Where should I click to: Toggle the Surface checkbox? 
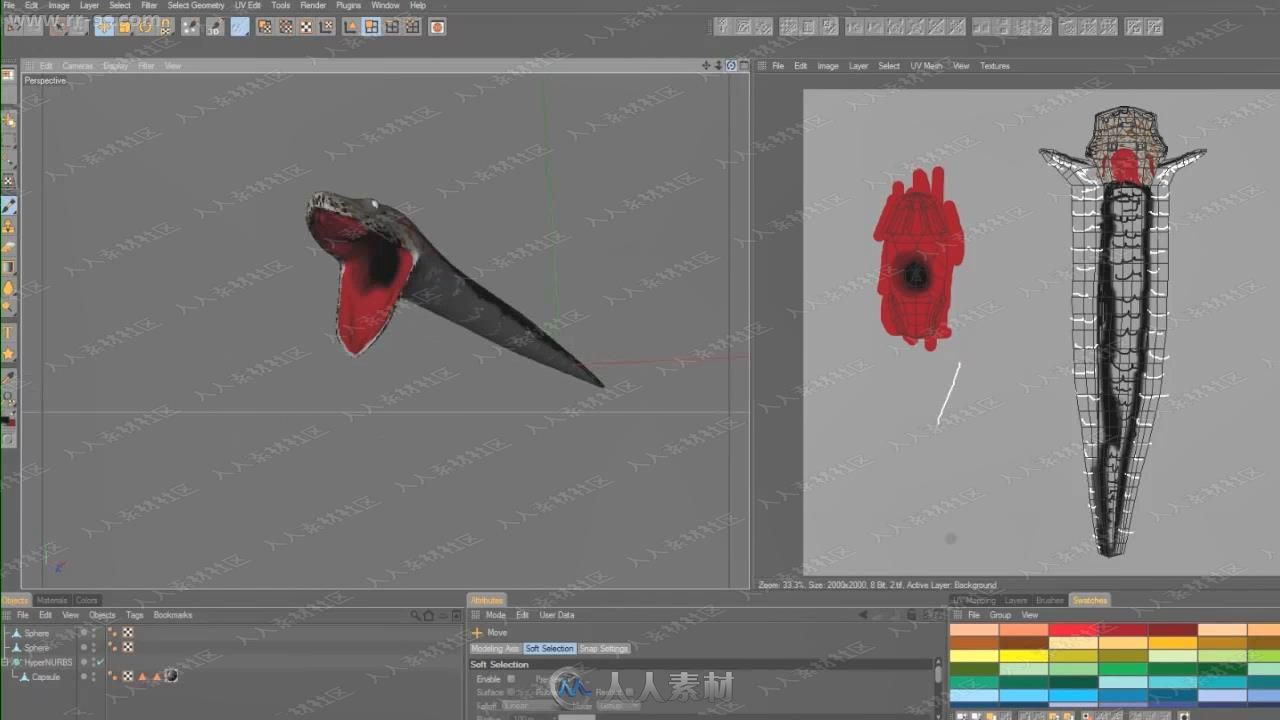click(511, 692)
